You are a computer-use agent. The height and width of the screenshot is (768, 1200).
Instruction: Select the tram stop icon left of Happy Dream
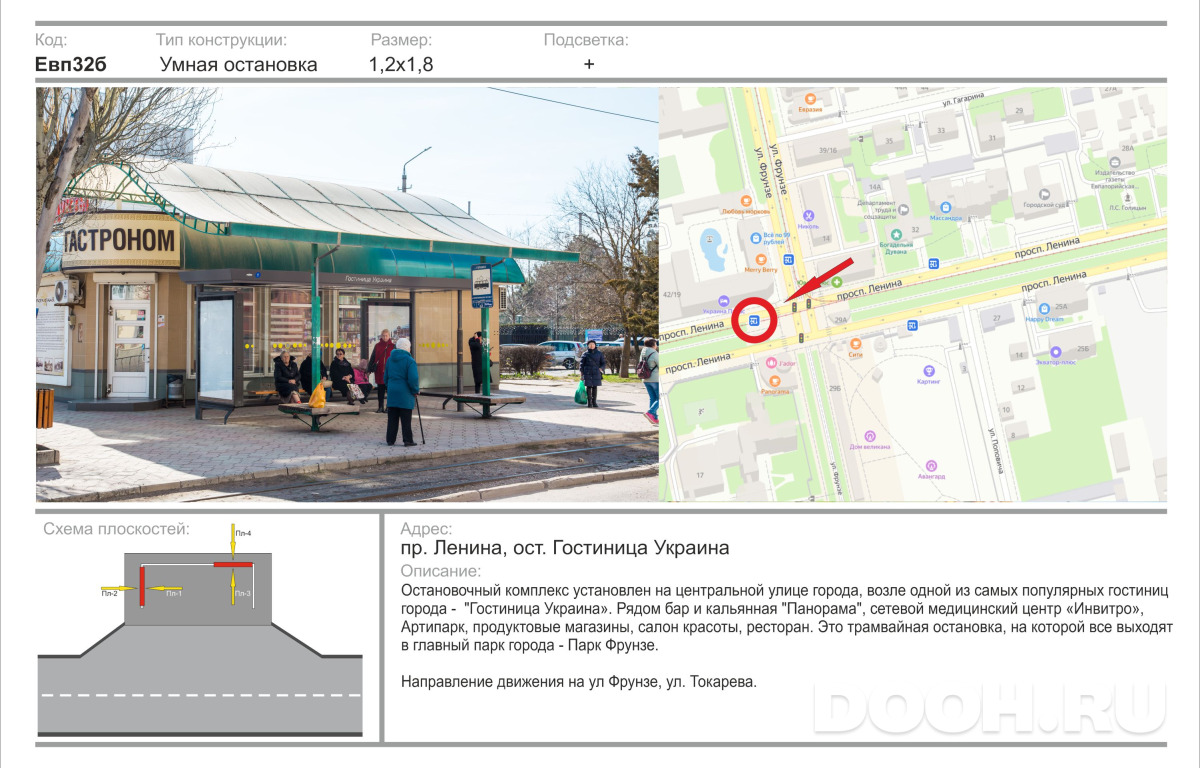(912, 325)
